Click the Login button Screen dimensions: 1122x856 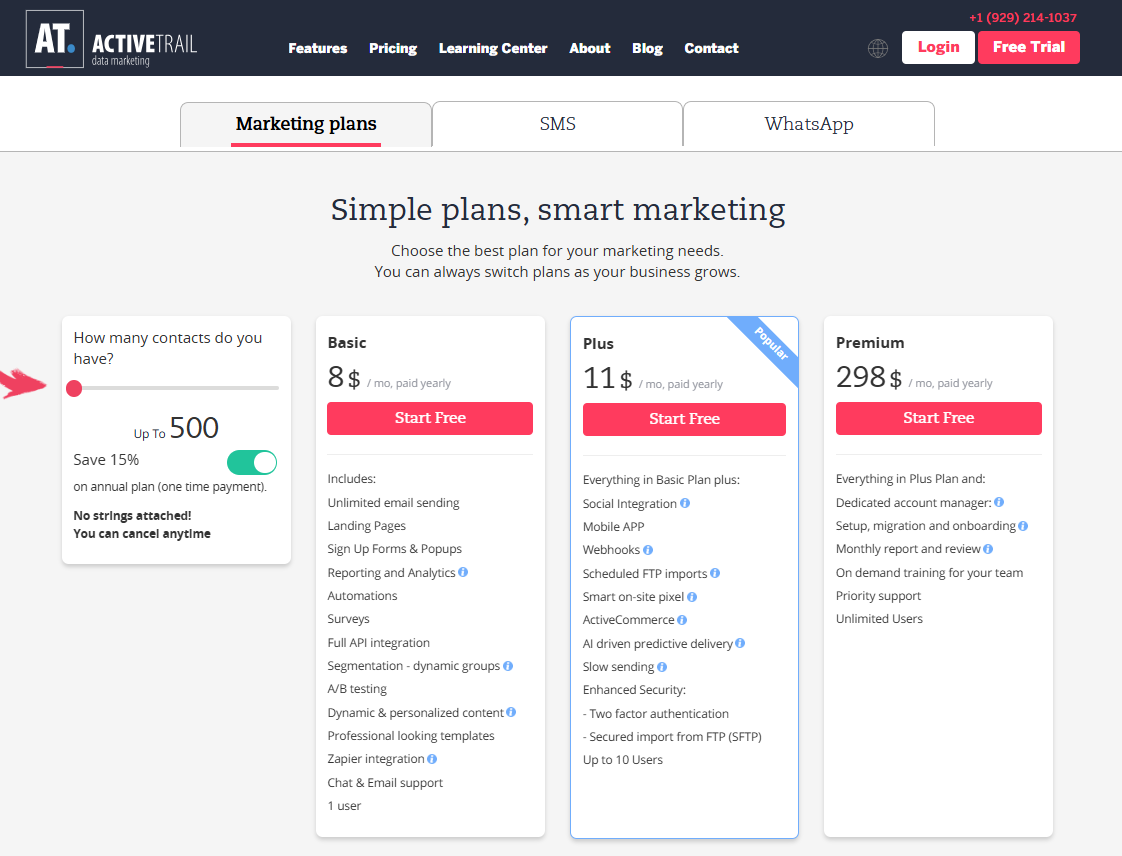point(938,47)
